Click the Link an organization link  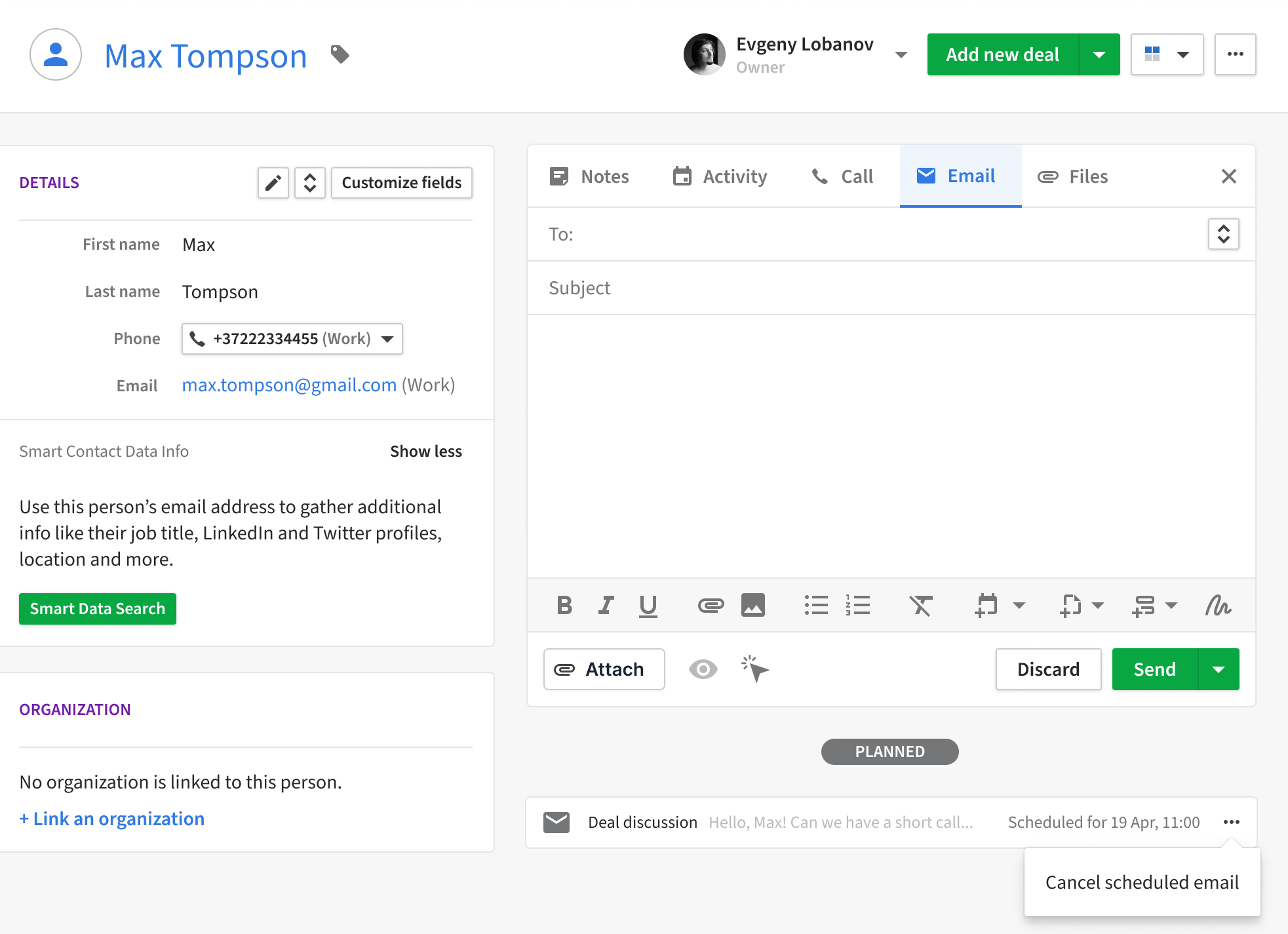pyautogui.click(x=112, y=819)
